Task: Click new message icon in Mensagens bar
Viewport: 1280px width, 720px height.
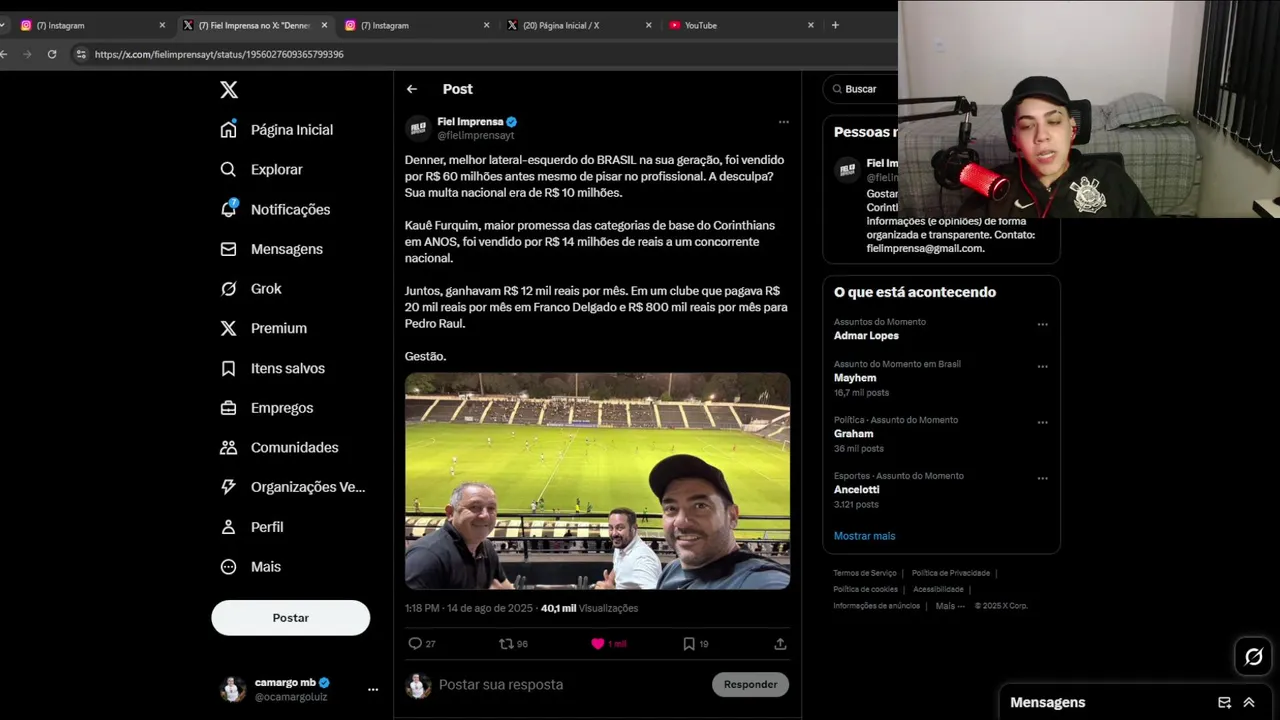Action: [x=1224, y=702]
